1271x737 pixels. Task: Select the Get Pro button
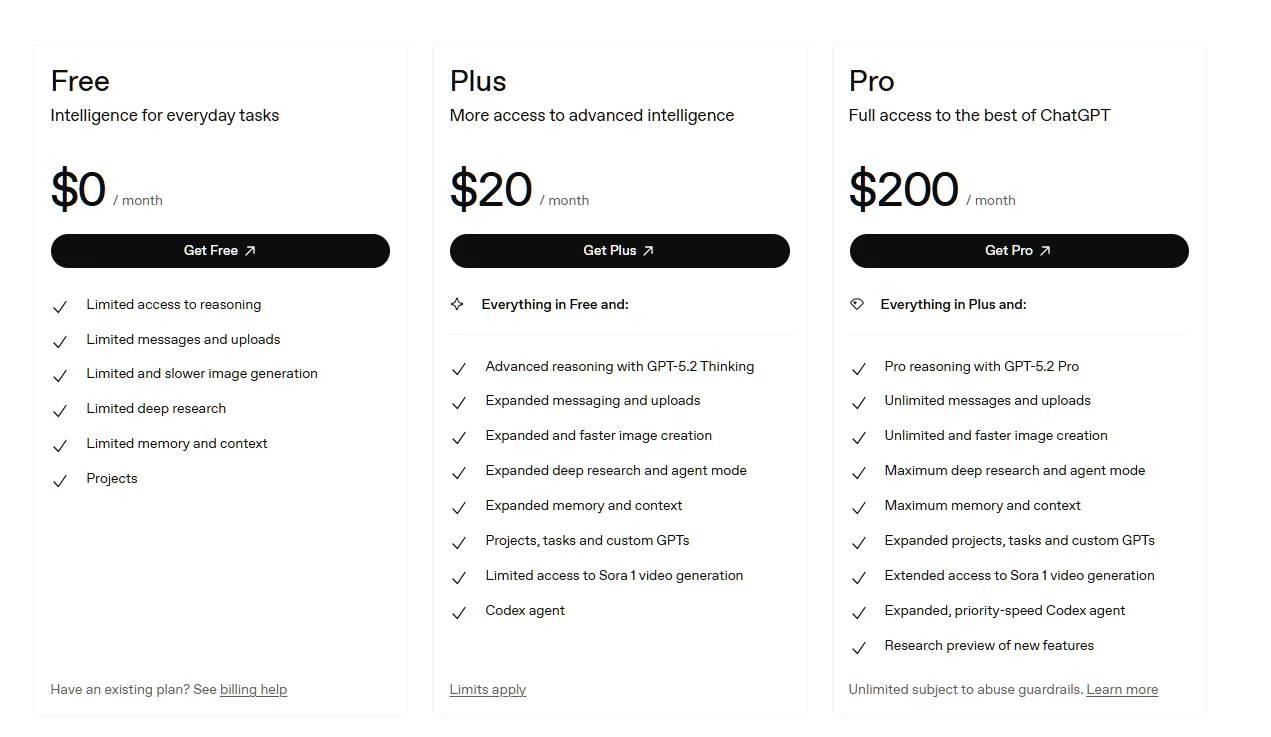pos(1018,251)
